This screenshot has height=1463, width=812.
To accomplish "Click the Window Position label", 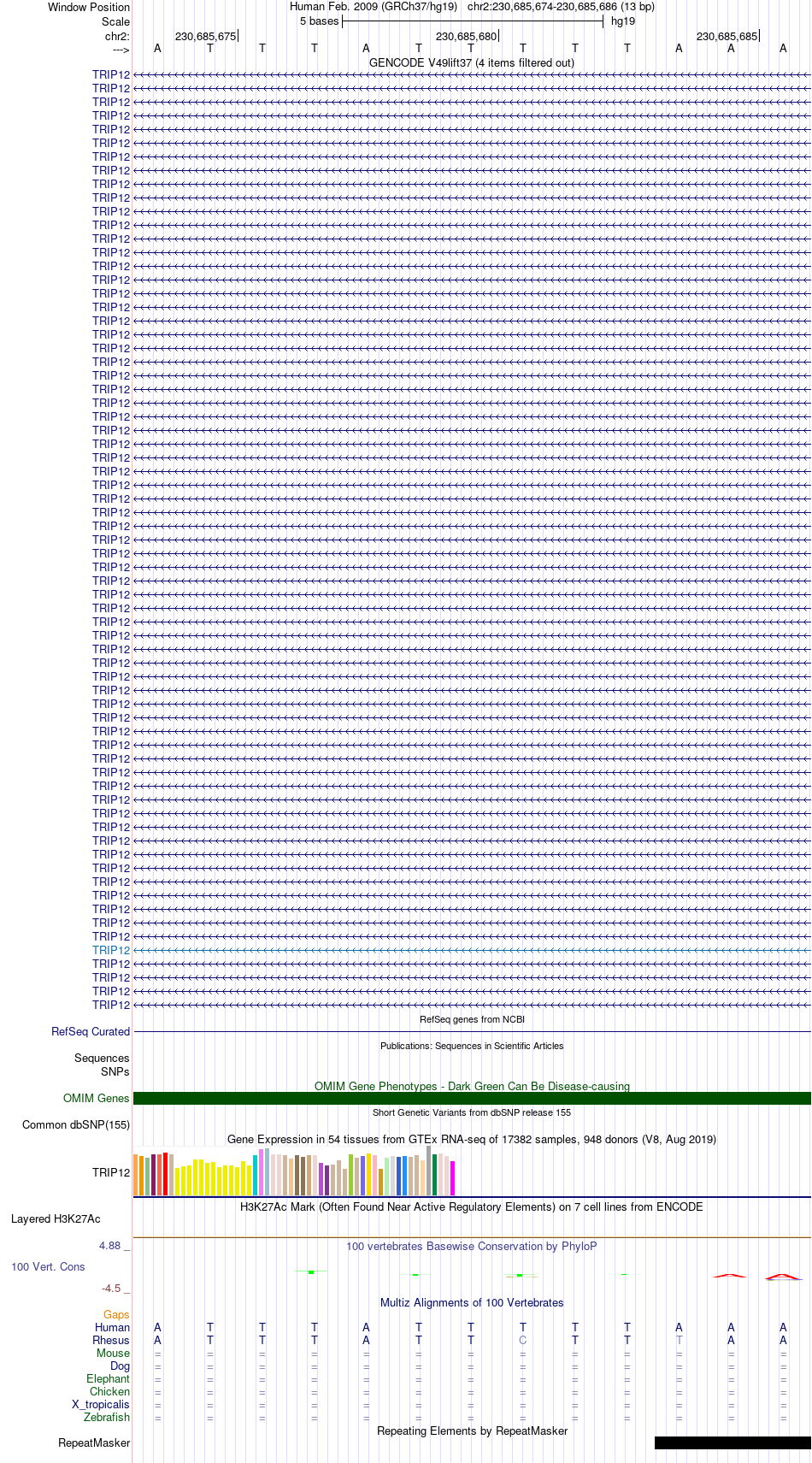I will tap(89, 7).
